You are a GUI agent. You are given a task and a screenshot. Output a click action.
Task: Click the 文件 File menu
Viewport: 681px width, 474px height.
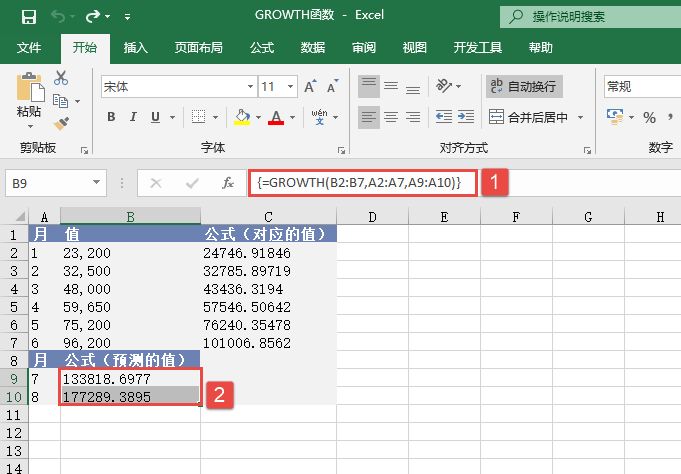pyautogui.click(x=30, y=47)
